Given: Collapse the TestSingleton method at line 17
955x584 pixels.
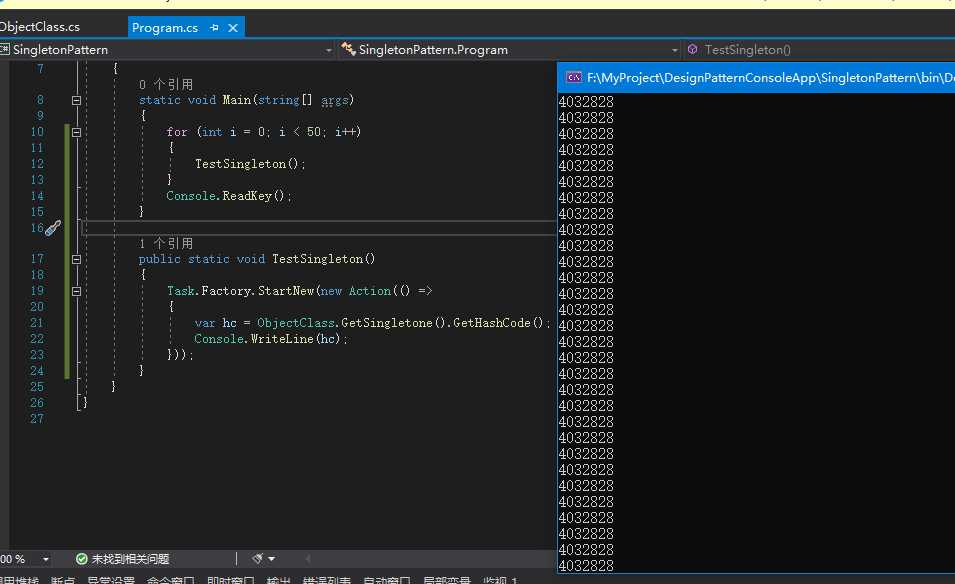Looking at the screenshot, I should pyautogui.click(x=76, y=259).
